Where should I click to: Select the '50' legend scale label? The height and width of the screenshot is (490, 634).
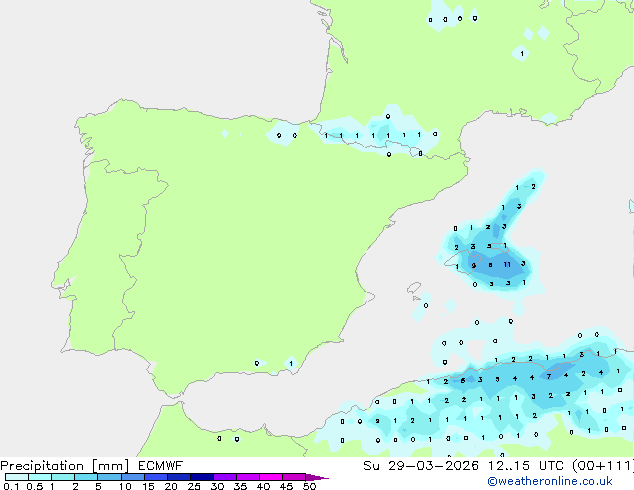pos(310,486)
